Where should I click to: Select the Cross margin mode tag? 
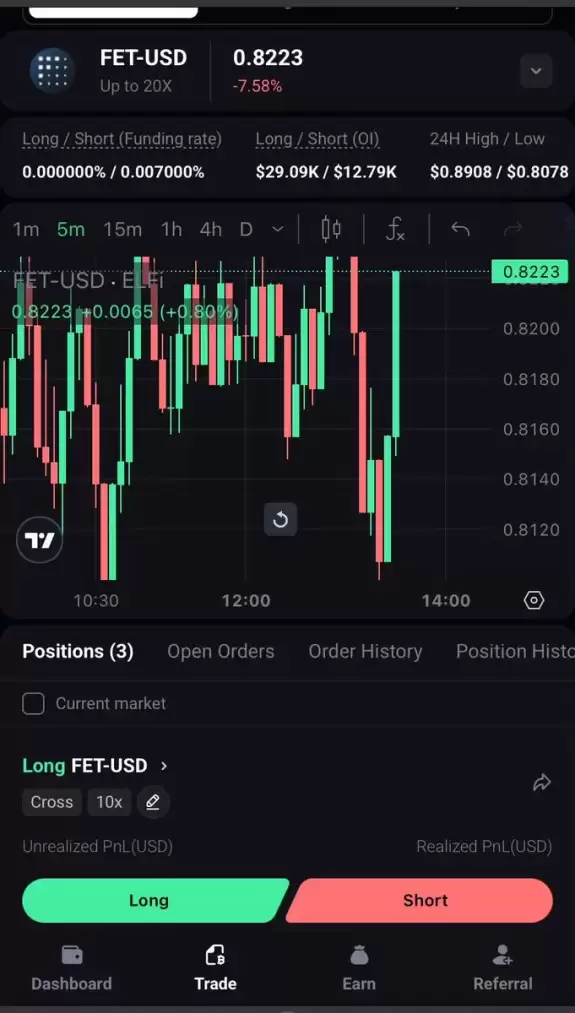point(52,802)
